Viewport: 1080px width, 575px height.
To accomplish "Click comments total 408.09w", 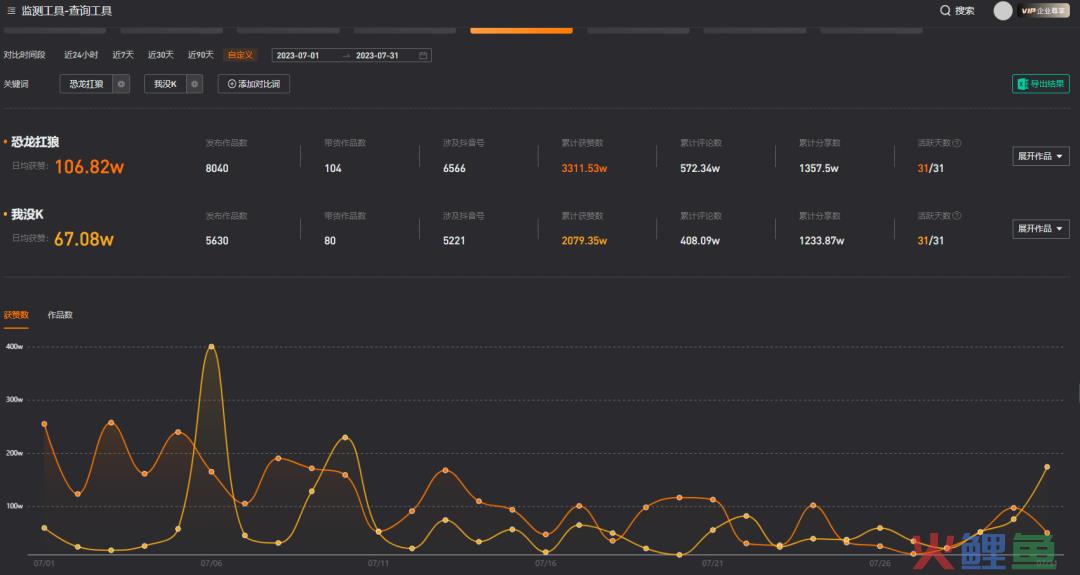I will 700,240.
